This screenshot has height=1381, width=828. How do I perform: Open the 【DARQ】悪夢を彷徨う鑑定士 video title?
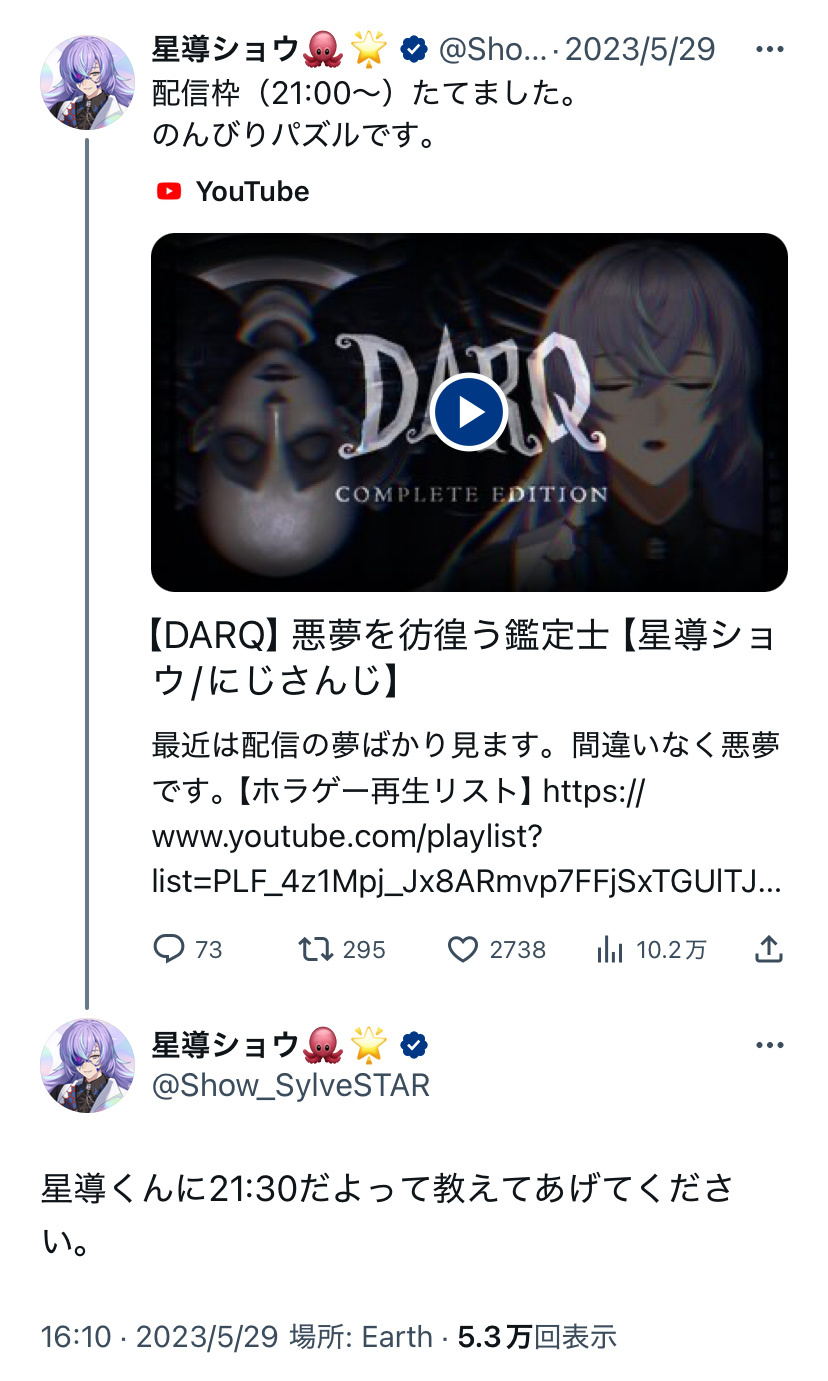pyautogui.click(x=464, y=657)
